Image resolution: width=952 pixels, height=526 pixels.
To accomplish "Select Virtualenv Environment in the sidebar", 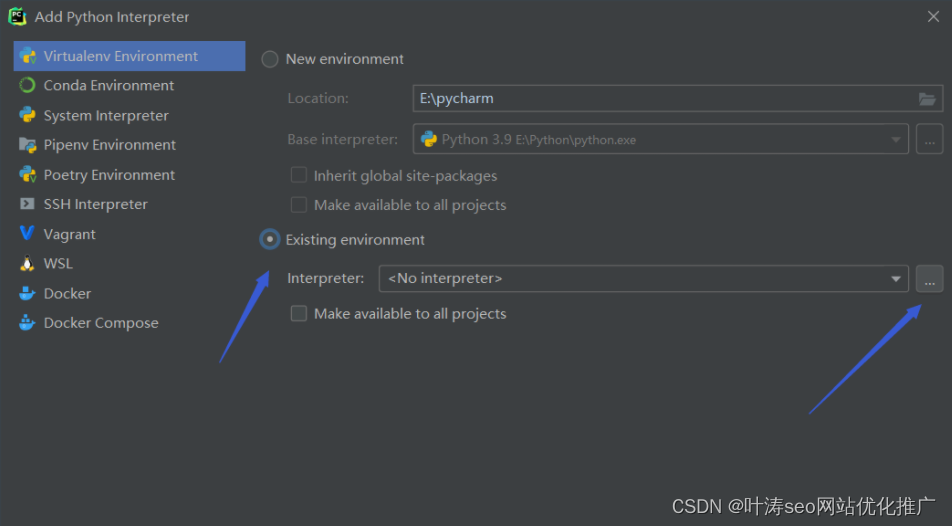I will 120,56.
